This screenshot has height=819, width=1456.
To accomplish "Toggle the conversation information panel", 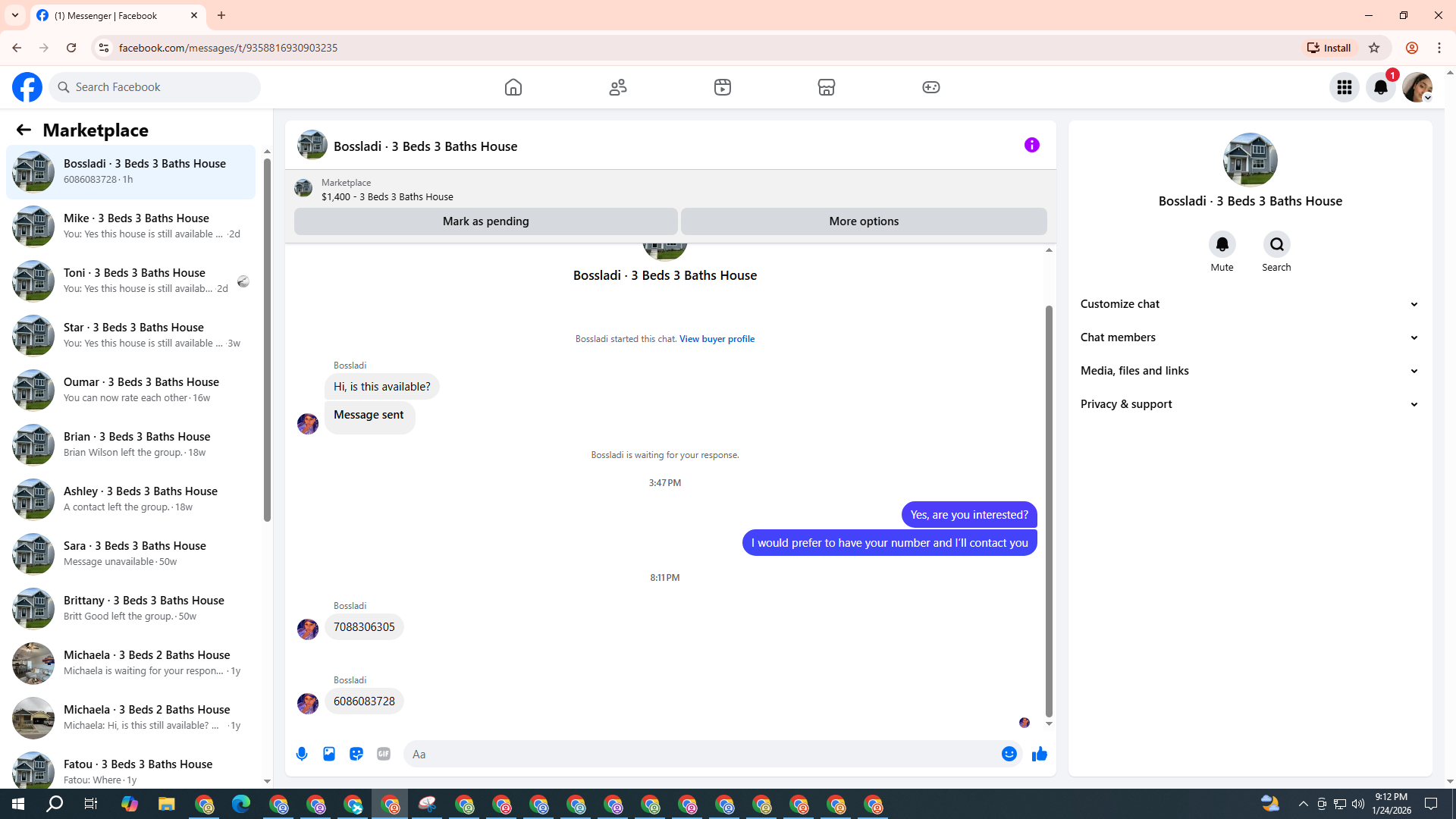I will pyautogui.click(x=1031, y=145).
